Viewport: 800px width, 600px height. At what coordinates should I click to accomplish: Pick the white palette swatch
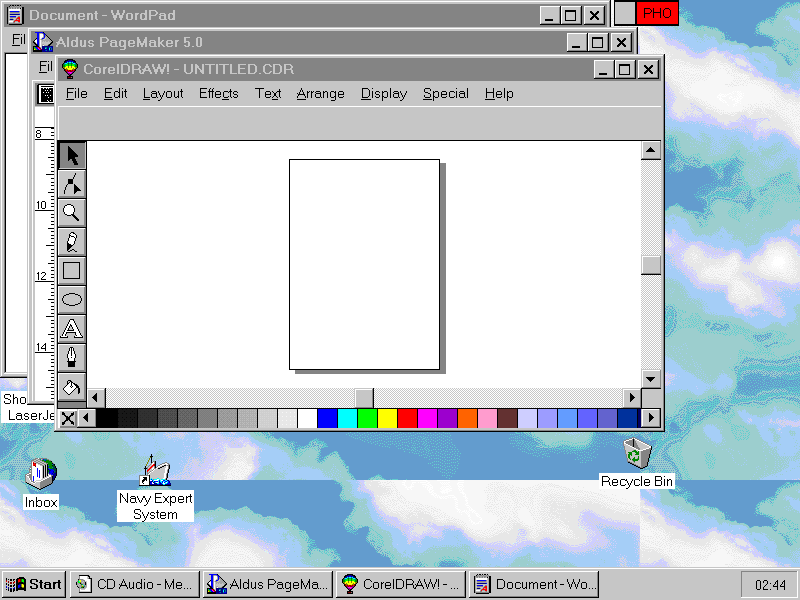(307, 419)
